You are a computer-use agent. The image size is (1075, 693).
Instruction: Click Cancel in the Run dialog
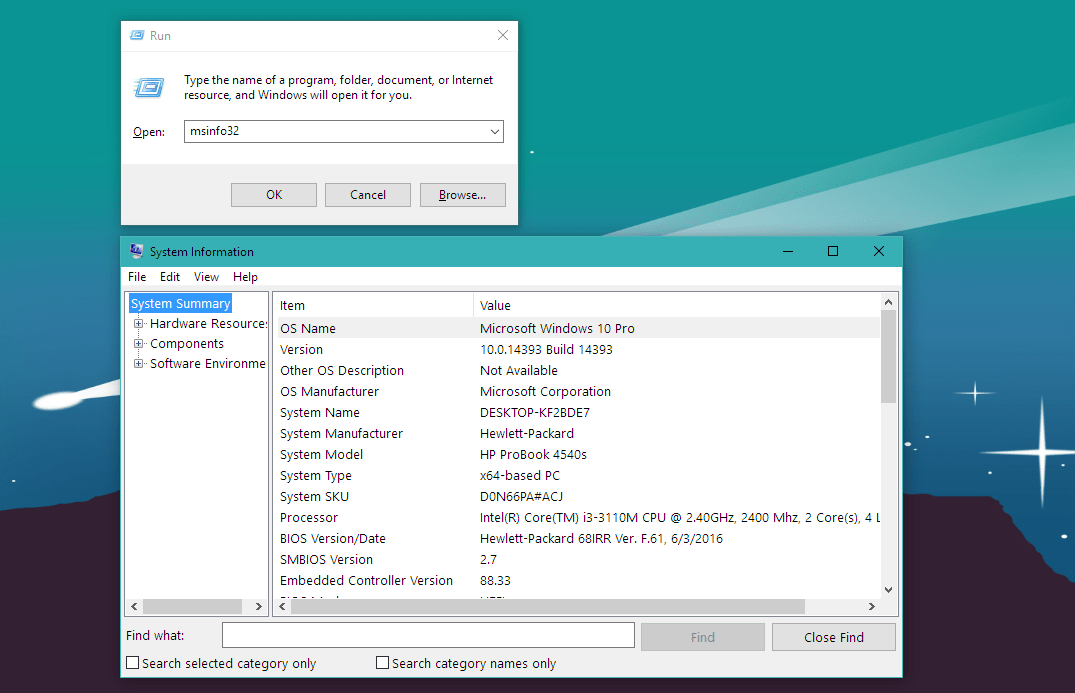(367, 195)
